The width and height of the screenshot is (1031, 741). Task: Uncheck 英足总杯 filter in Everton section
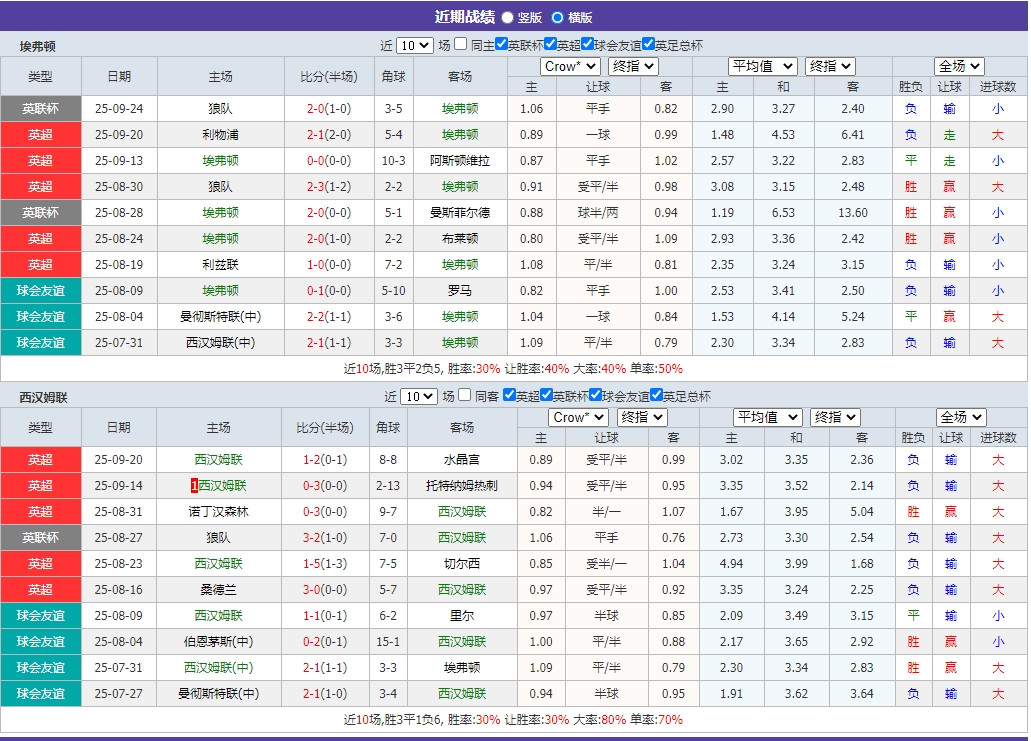click(x=650, y=44)
